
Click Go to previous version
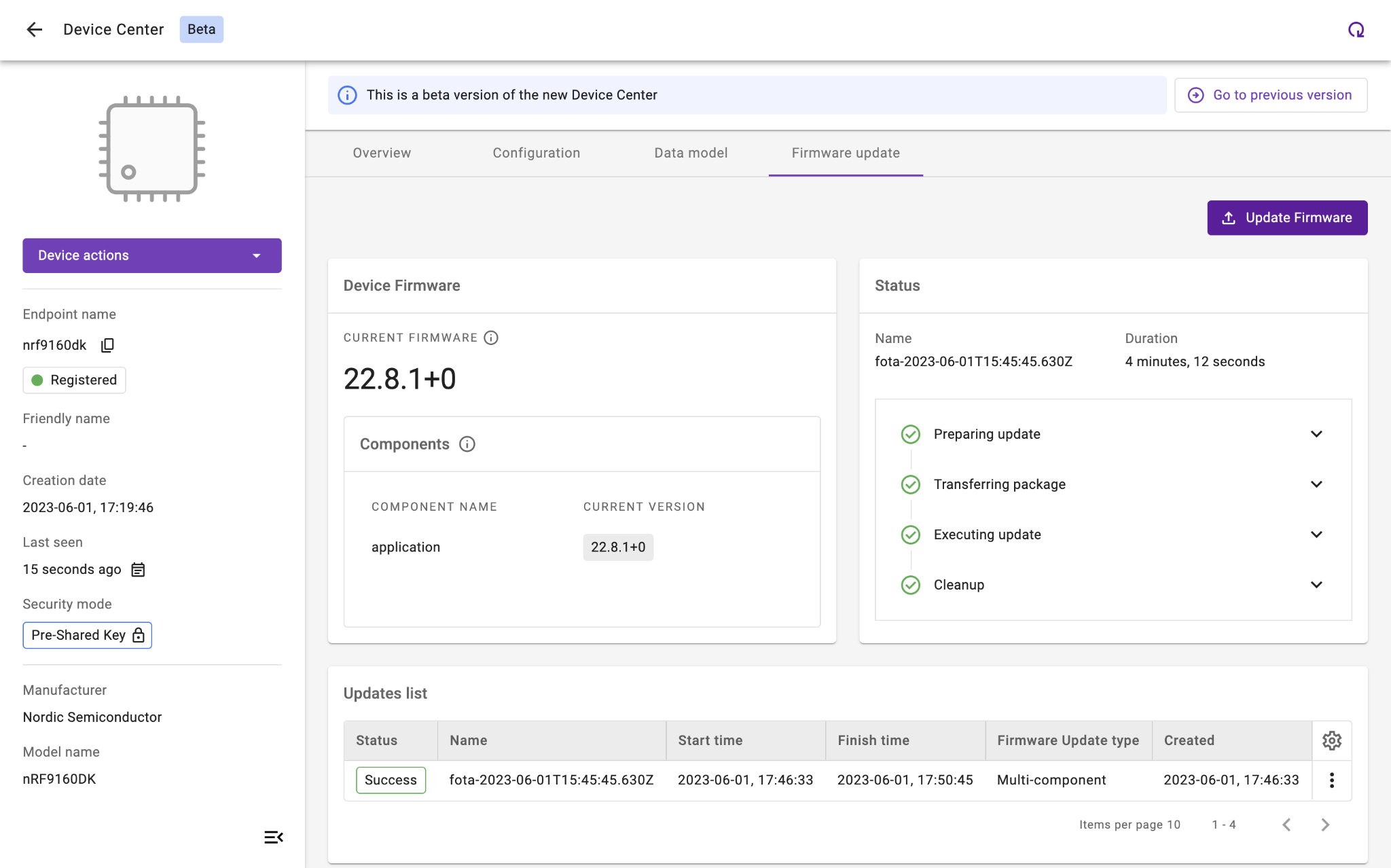click(1271, 95)
